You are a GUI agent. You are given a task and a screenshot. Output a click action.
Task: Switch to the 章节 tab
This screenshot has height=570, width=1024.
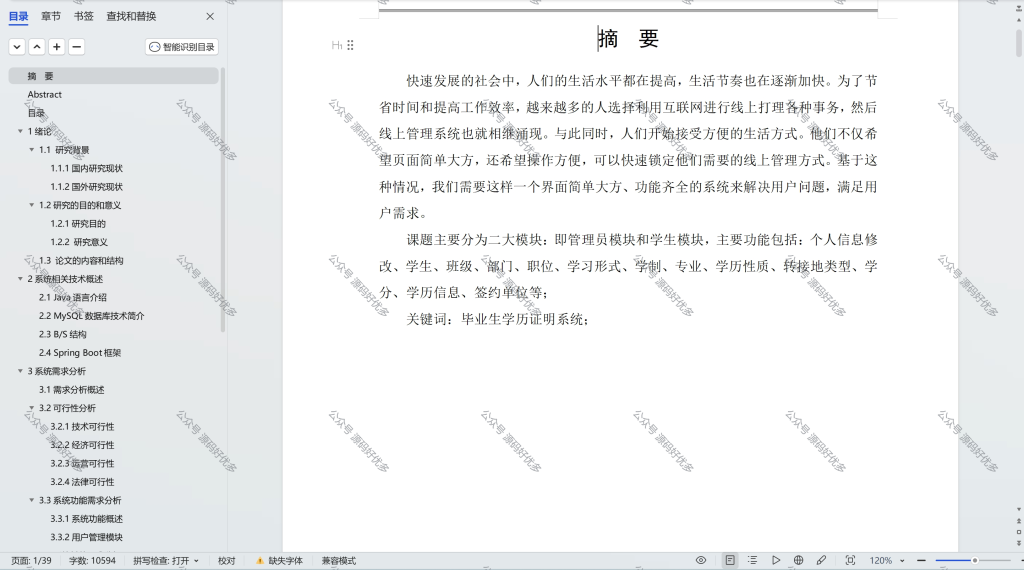pyautogui.click(x=50, y=16)
